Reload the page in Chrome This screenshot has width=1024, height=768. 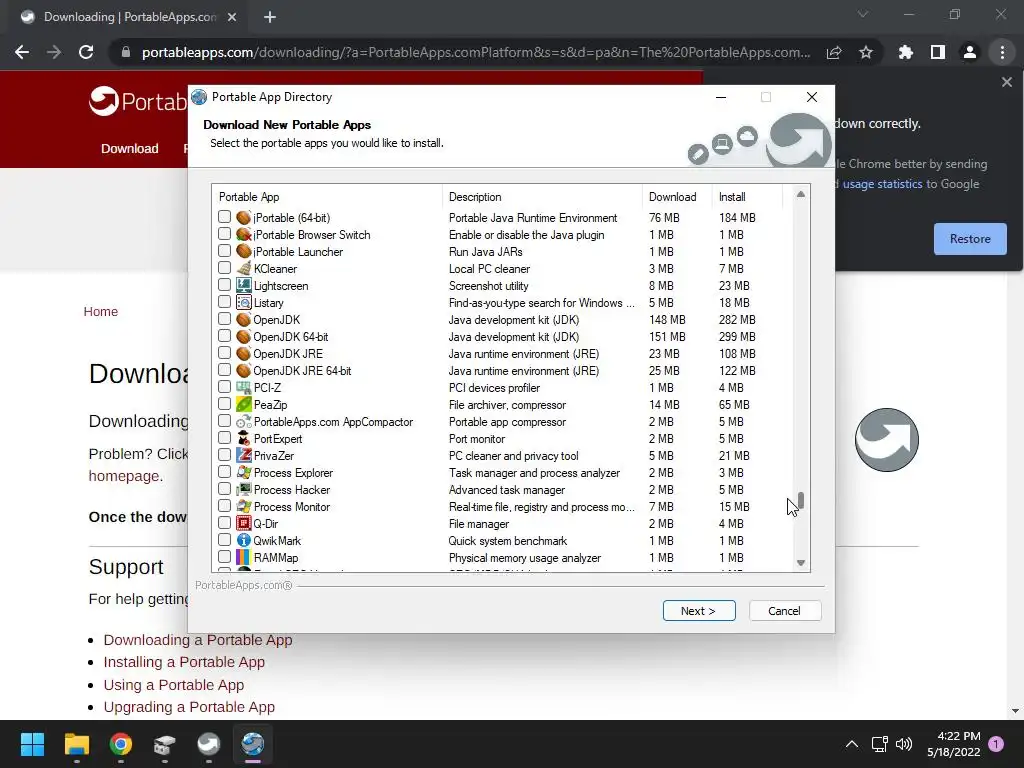(x=86, y=52)
